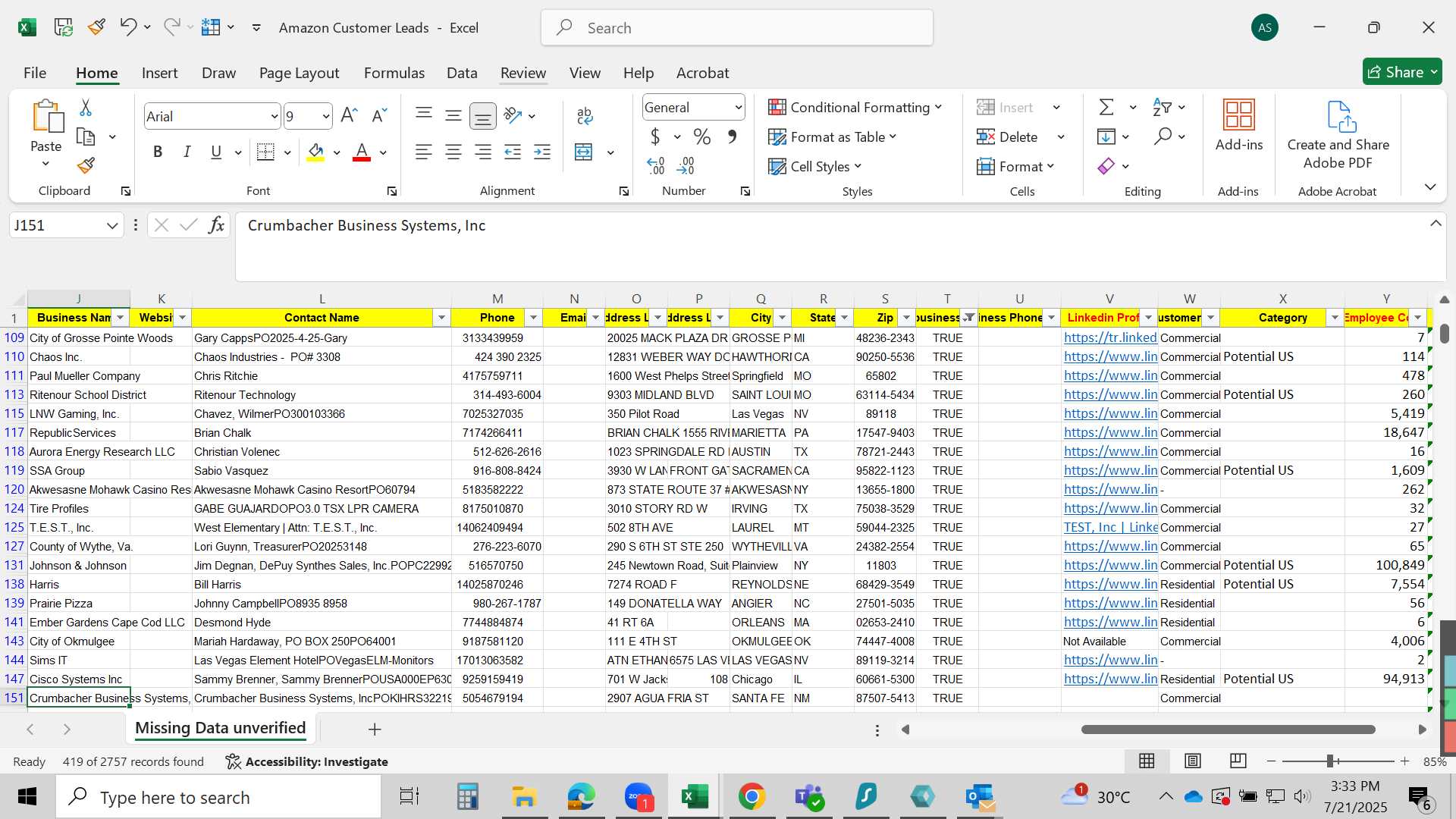Click the Sort & Filter icon
Screen dimensions: 1456x819
1162,107
